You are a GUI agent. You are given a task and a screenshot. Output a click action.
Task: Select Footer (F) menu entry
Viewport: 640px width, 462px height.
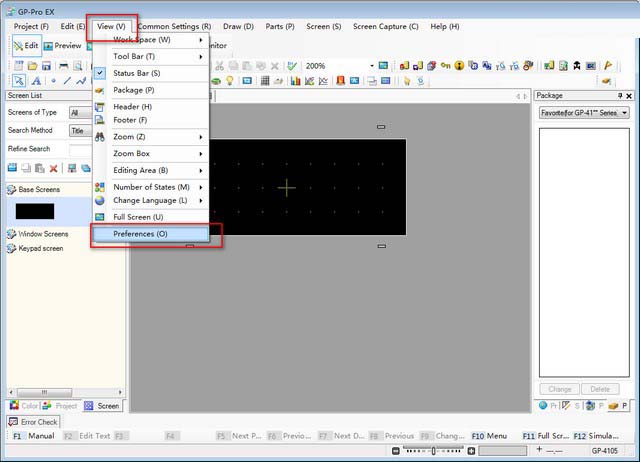click(x=151, y=120)
